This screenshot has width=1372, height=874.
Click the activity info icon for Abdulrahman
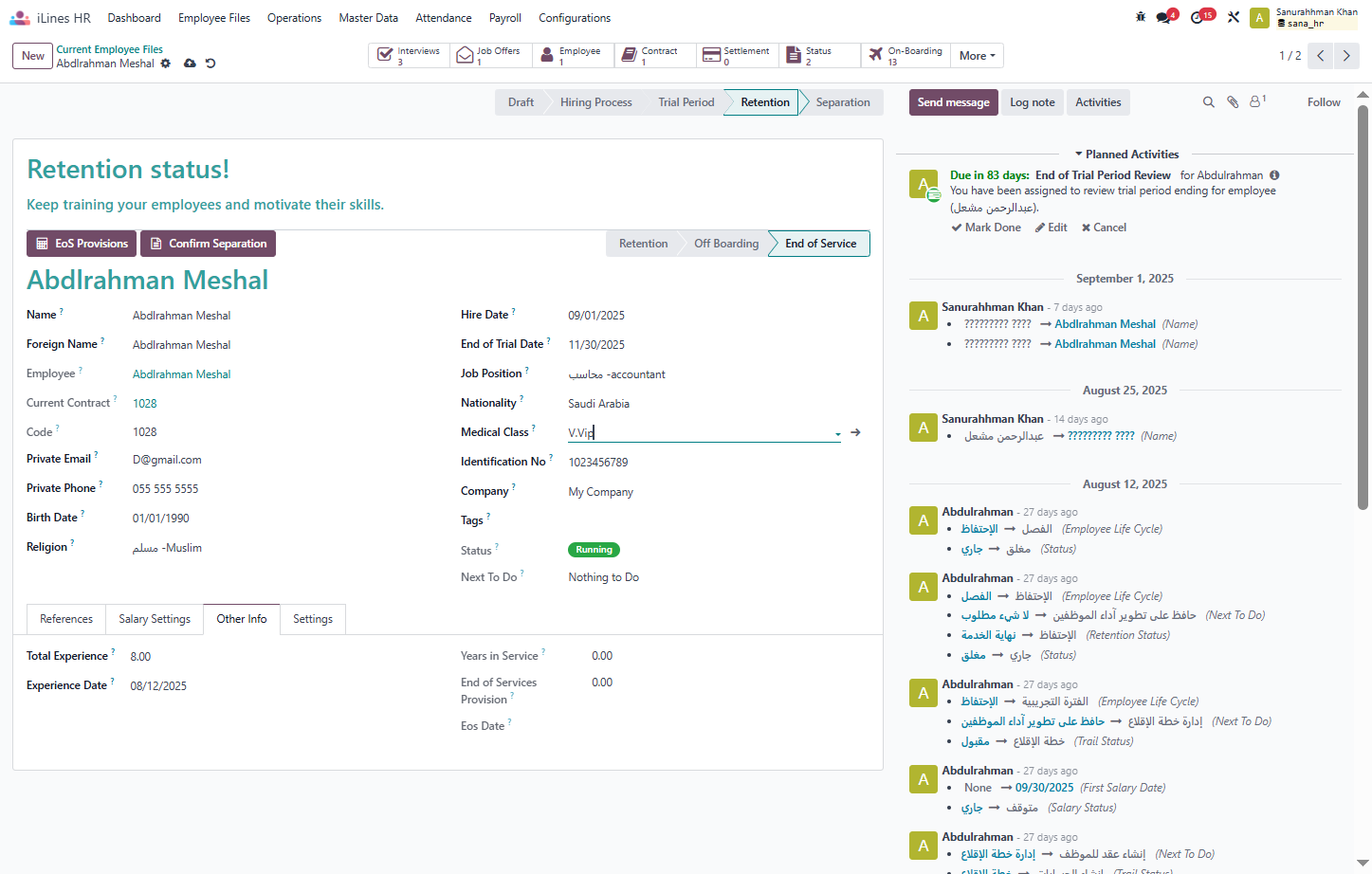pos(1274,175)
